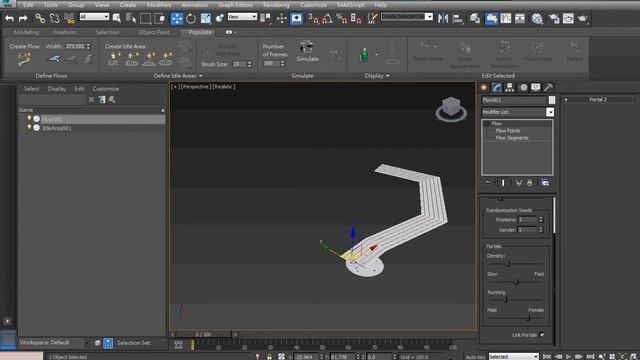Viewport: 640px width, 360px height.
Task: Open the Modifier List dropdown
Action: (518, 112)
